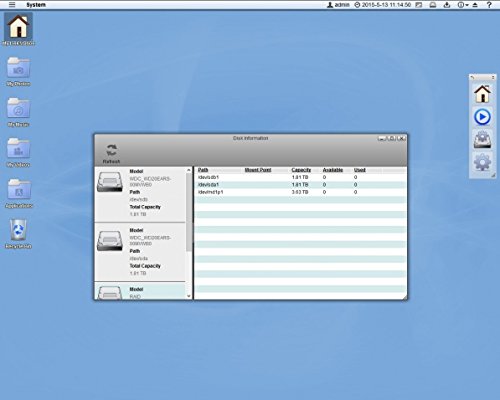Click the admin user menu item

[338, 5]
